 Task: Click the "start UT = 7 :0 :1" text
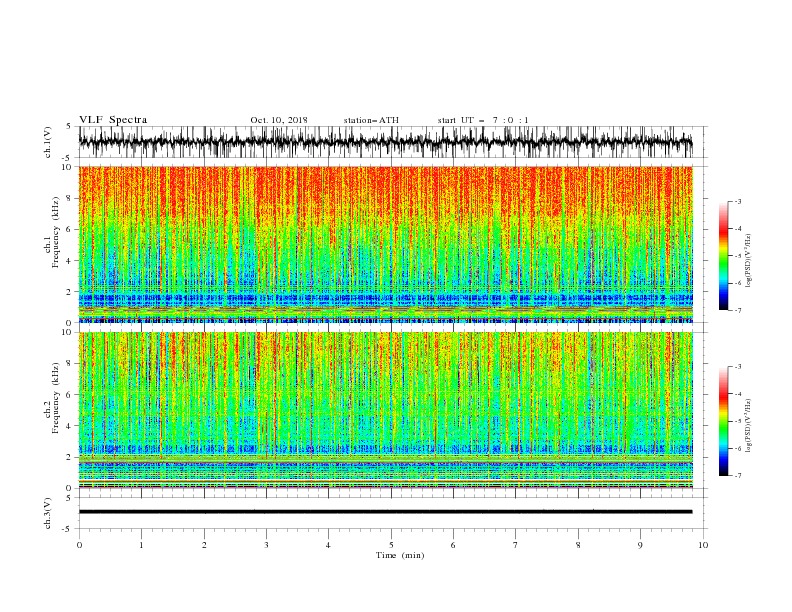[x=483, y=120]
